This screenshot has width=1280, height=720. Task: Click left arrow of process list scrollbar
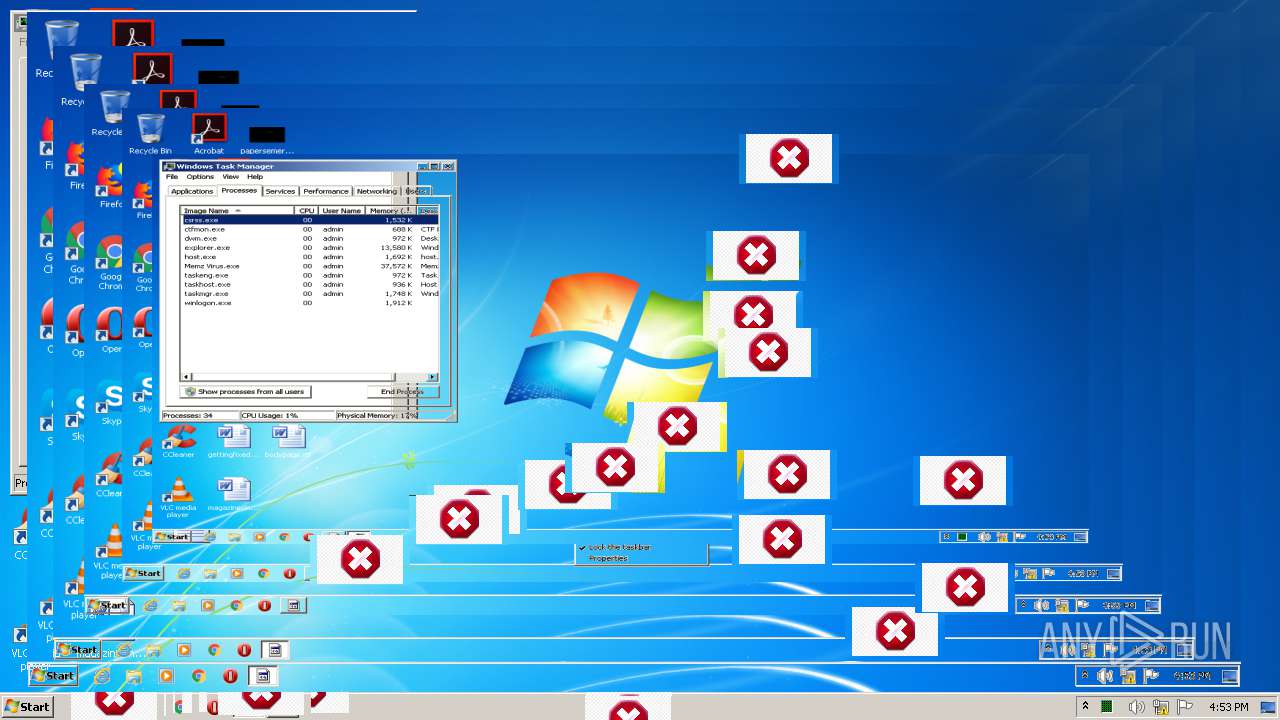pyautogui.click(x=186, y=377)
